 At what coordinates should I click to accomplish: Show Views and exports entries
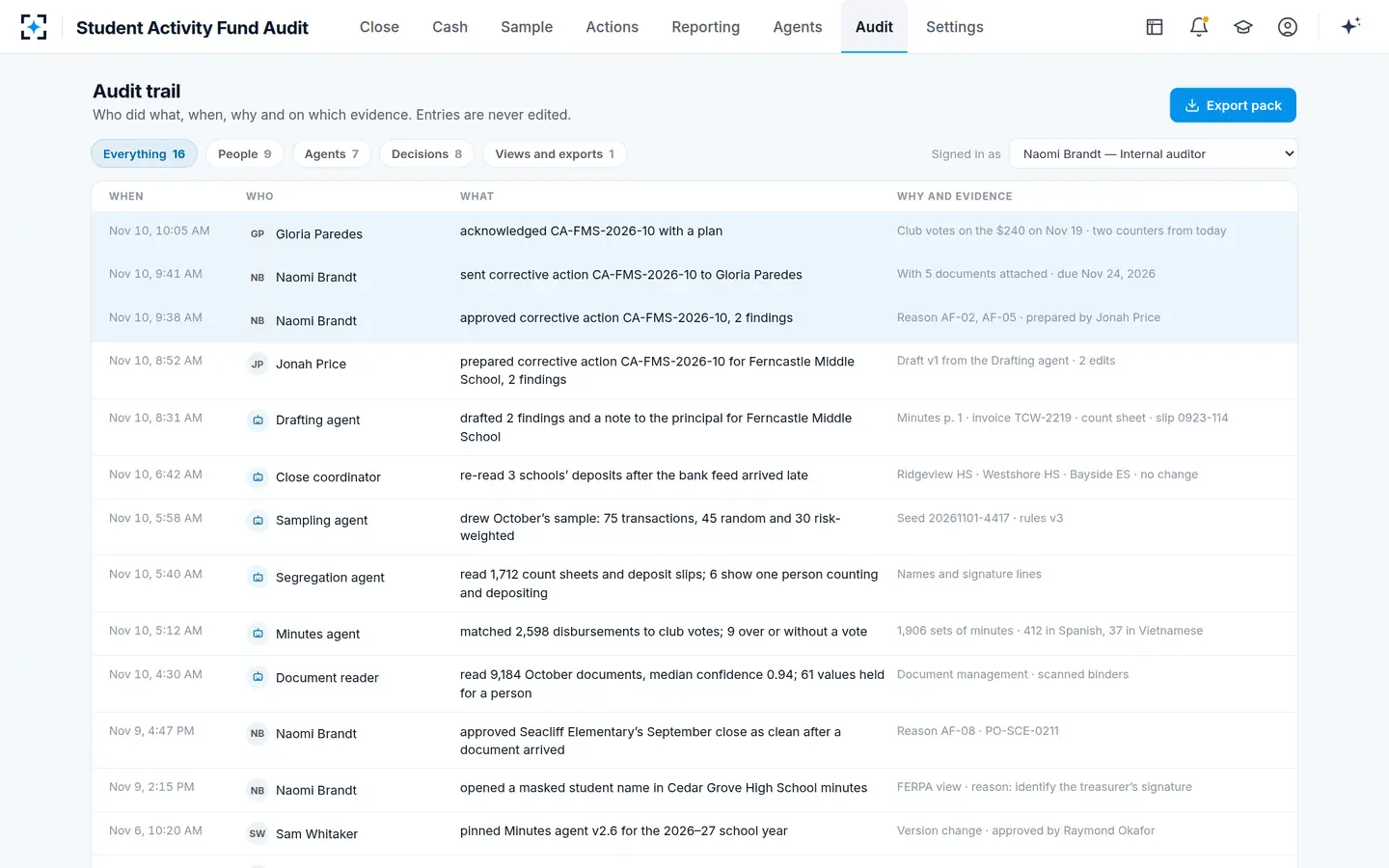(x=555, y=153)
